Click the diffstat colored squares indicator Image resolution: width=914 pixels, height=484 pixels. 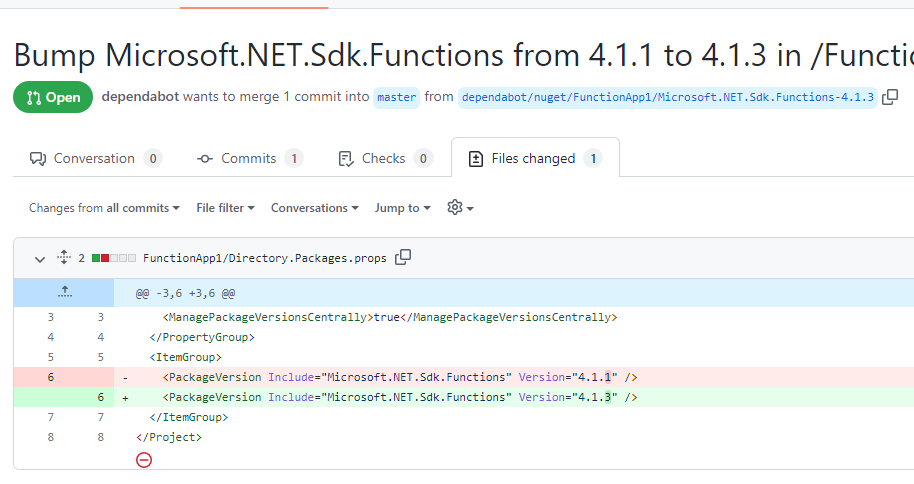(x=114, y=258)
